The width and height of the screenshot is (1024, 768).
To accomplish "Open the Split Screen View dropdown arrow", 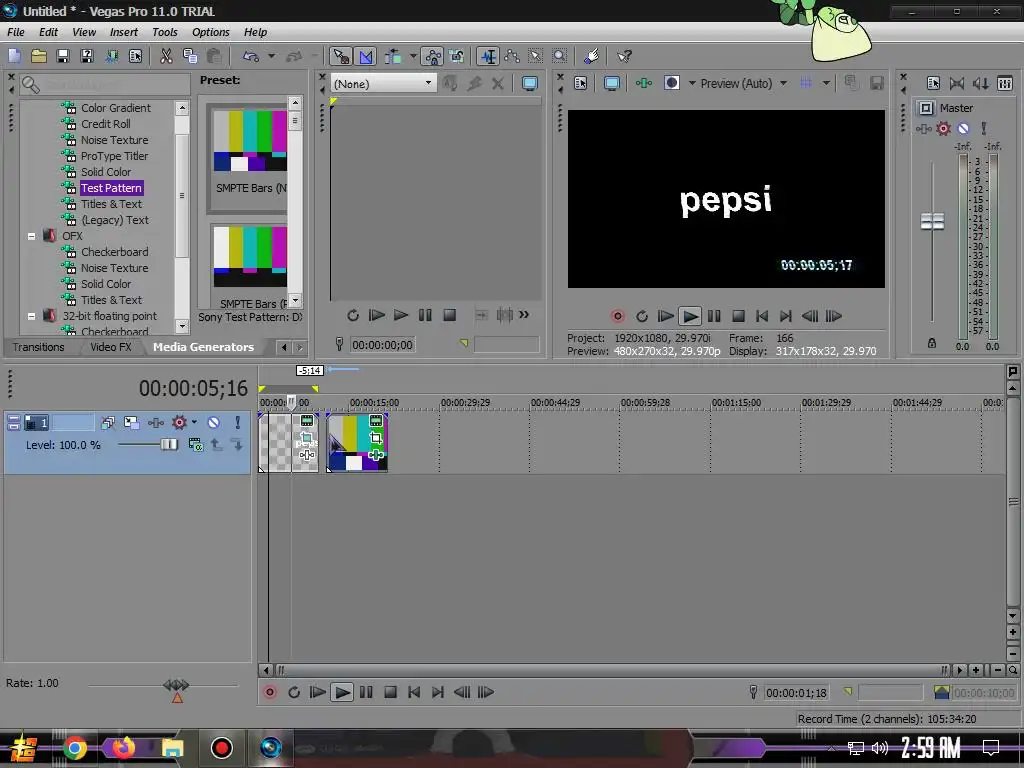I will coord(692,83).
